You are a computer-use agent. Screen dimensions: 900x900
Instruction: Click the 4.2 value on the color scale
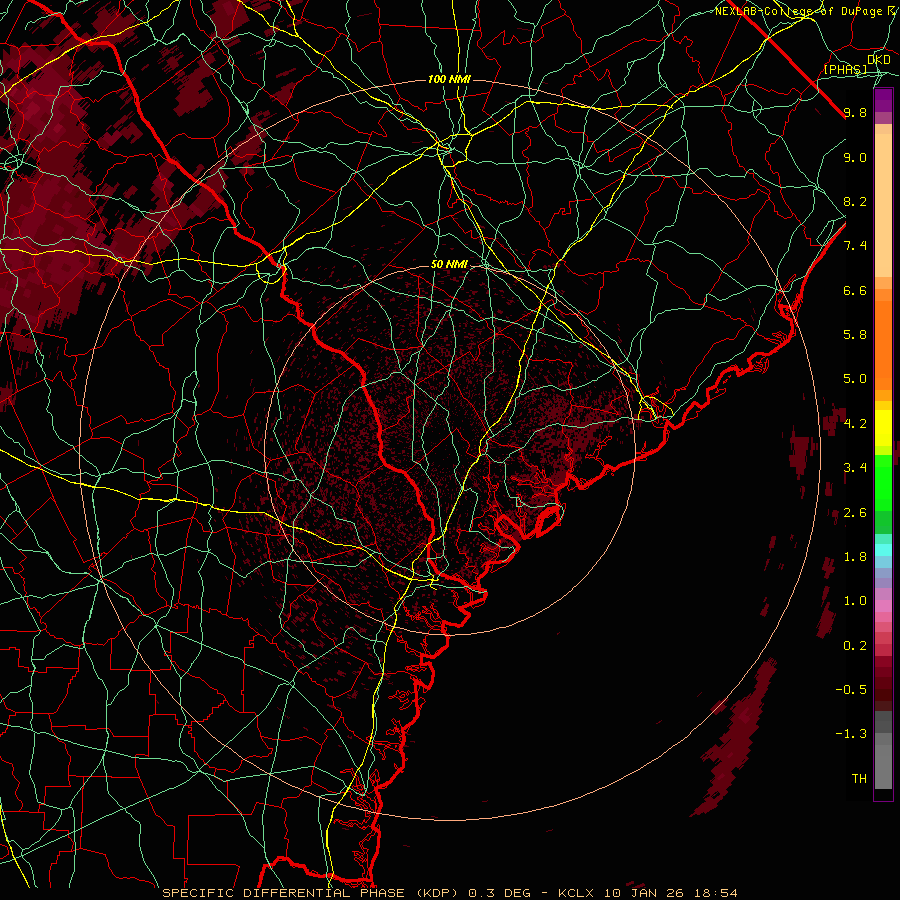tap(855, 424)
